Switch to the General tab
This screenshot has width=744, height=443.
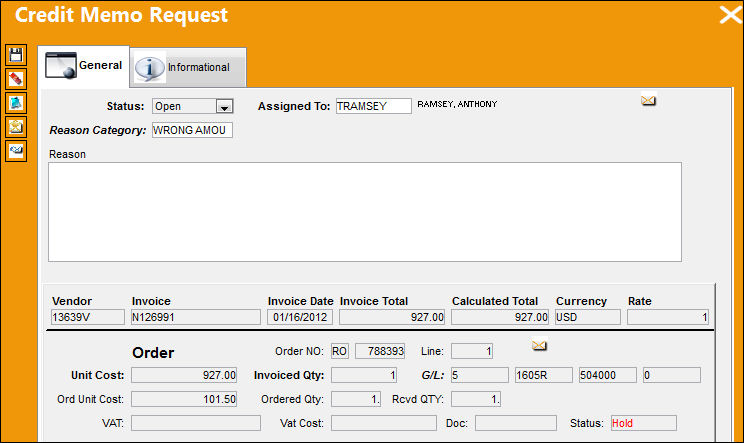point(84,65)
